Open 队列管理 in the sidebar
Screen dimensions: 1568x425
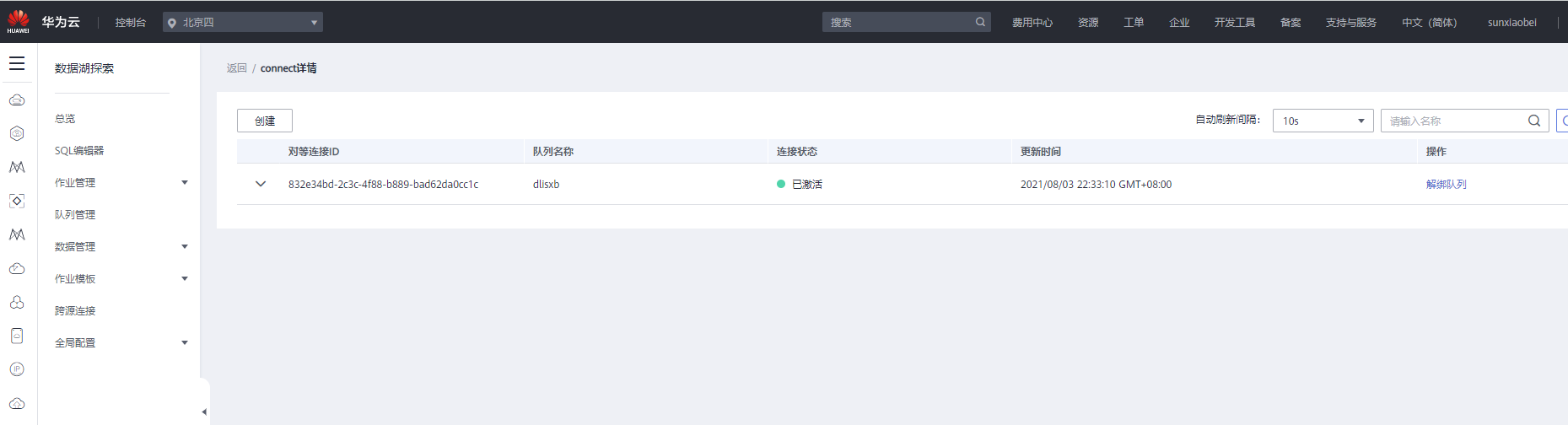tap(75, 215)
